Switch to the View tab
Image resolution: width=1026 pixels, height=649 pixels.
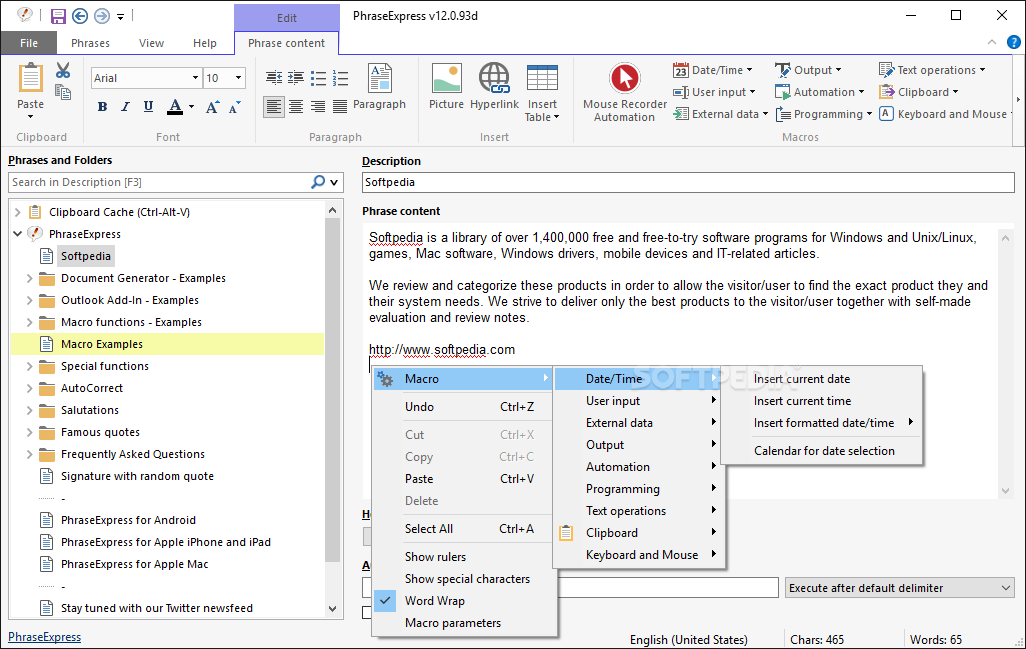tap(151, 43)
